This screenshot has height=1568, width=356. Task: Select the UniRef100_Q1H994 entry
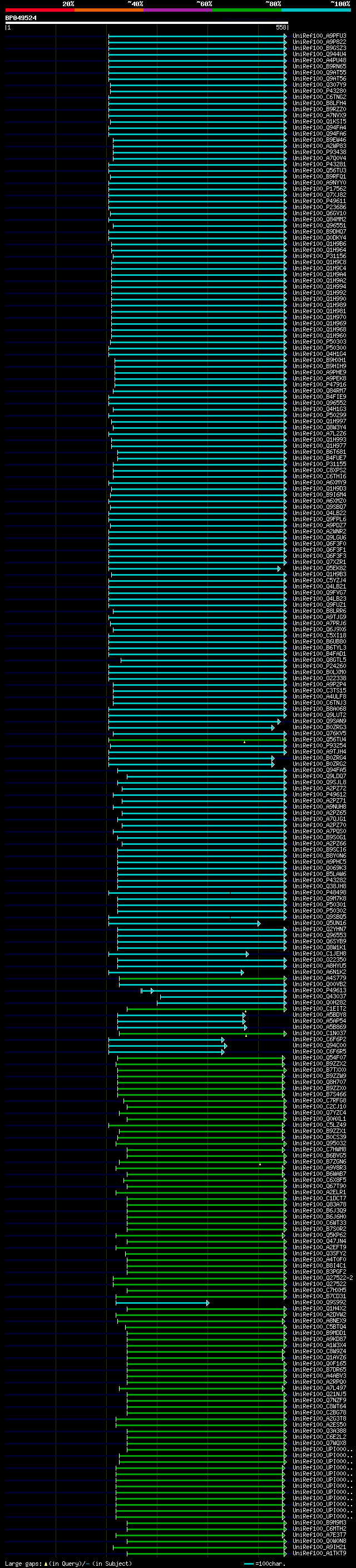[x=319, y=286]
